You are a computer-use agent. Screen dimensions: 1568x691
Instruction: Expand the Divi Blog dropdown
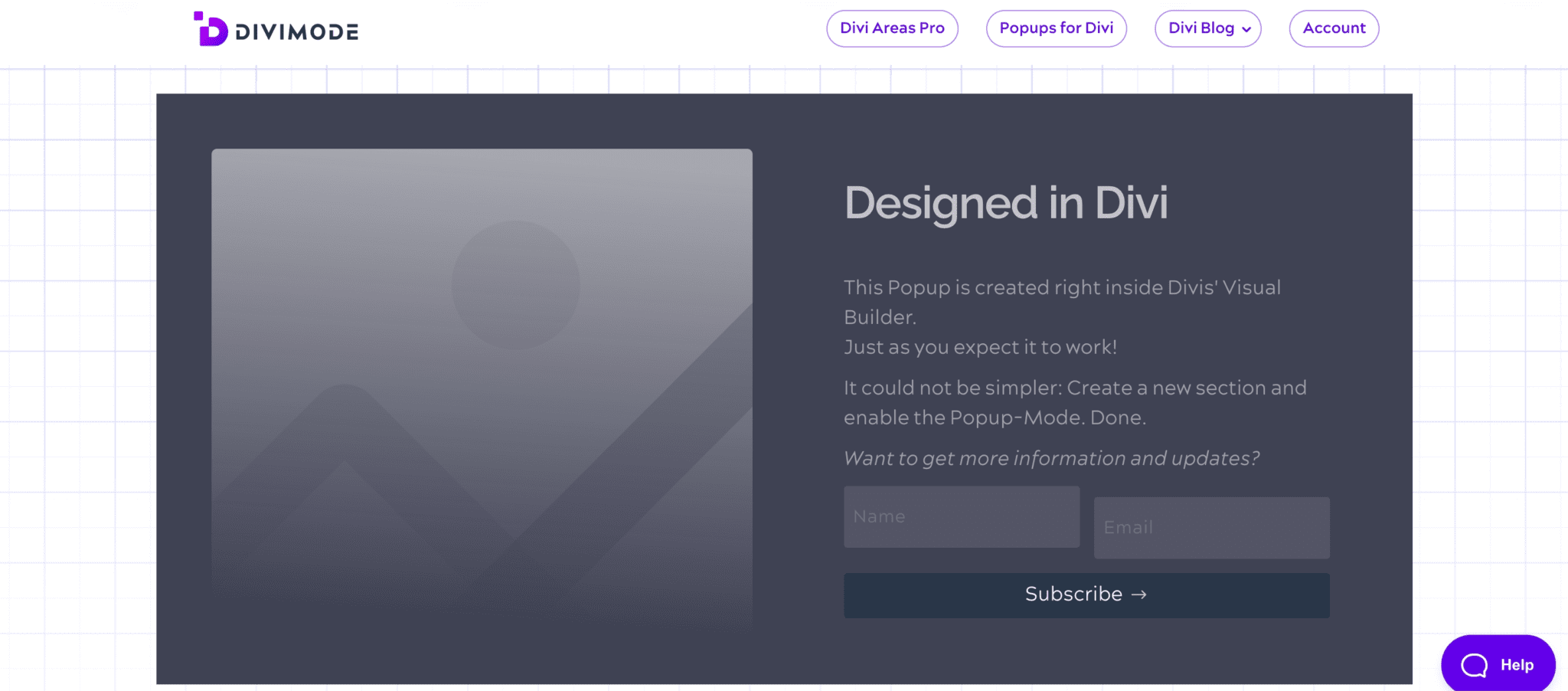(1207, 28)
